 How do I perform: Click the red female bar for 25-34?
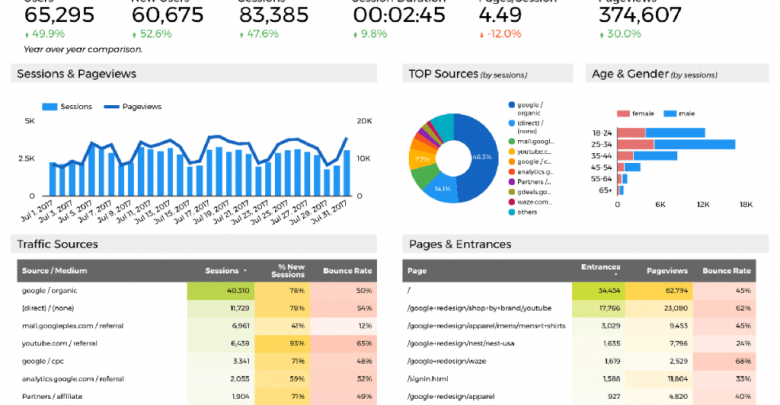tap(636, 144)
